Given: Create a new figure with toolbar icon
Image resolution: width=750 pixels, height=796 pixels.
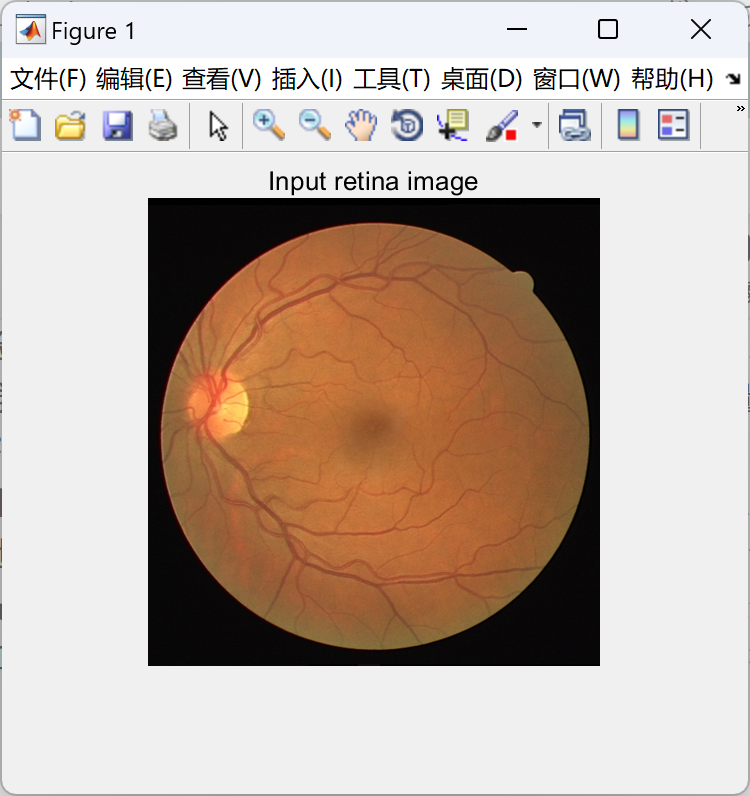Looking at the screenshot, I should click(x=25, y=125).
